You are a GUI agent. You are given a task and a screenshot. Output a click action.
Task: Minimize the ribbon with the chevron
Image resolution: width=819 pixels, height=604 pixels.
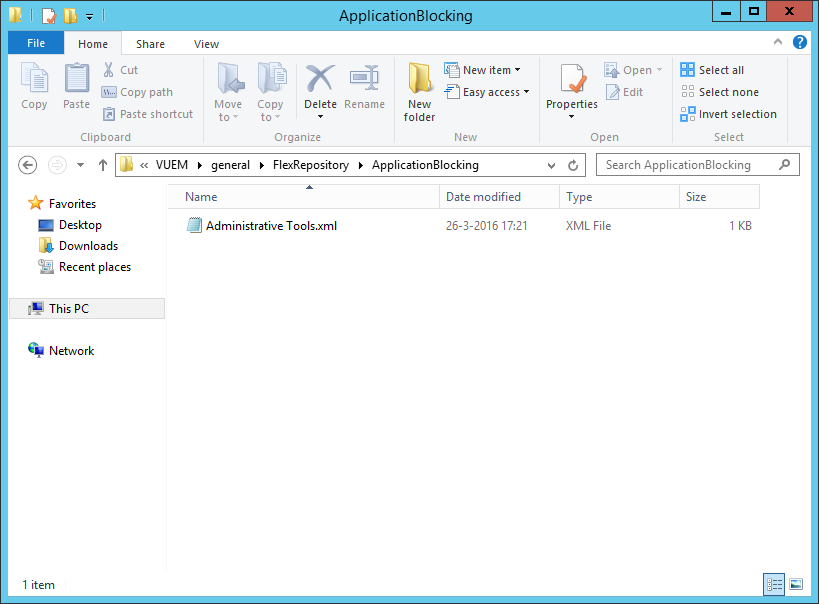tap(778, 42)
